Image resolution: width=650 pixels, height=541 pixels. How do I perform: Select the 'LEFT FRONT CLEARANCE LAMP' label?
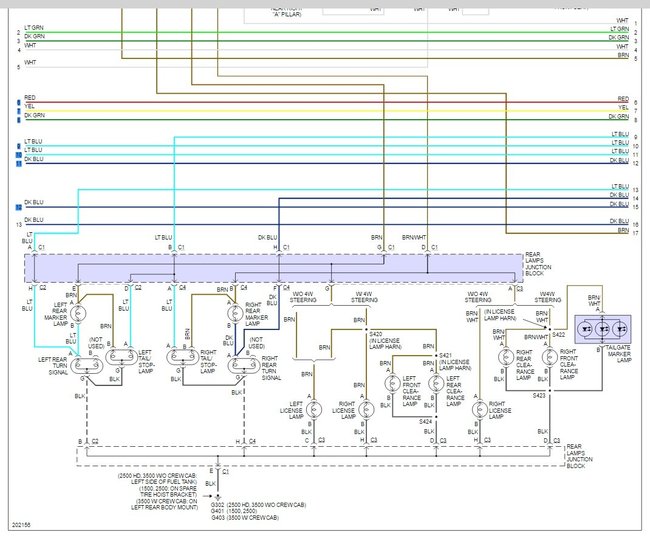[x=412, y=391]
